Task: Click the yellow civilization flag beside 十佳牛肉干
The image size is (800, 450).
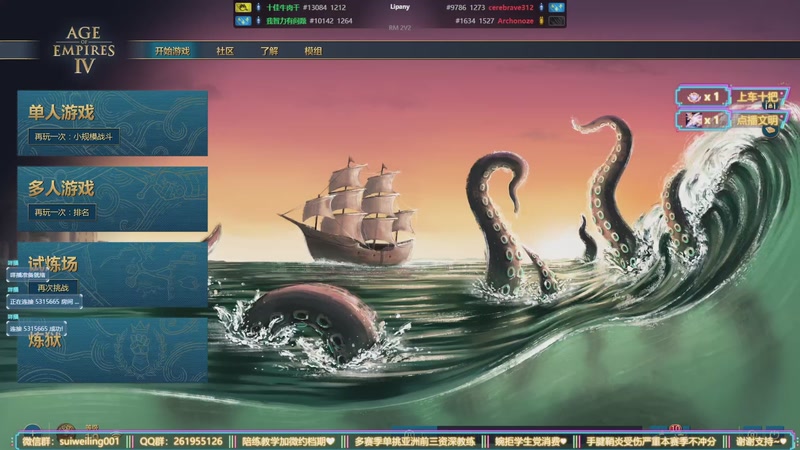Action: coord(243,7)
